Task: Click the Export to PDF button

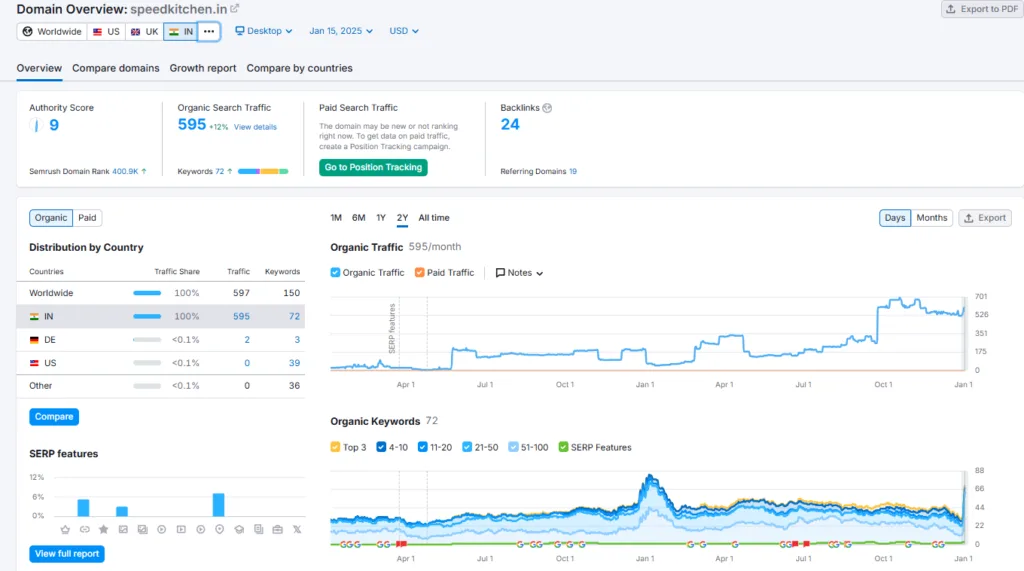Action: tap(982, 9)
